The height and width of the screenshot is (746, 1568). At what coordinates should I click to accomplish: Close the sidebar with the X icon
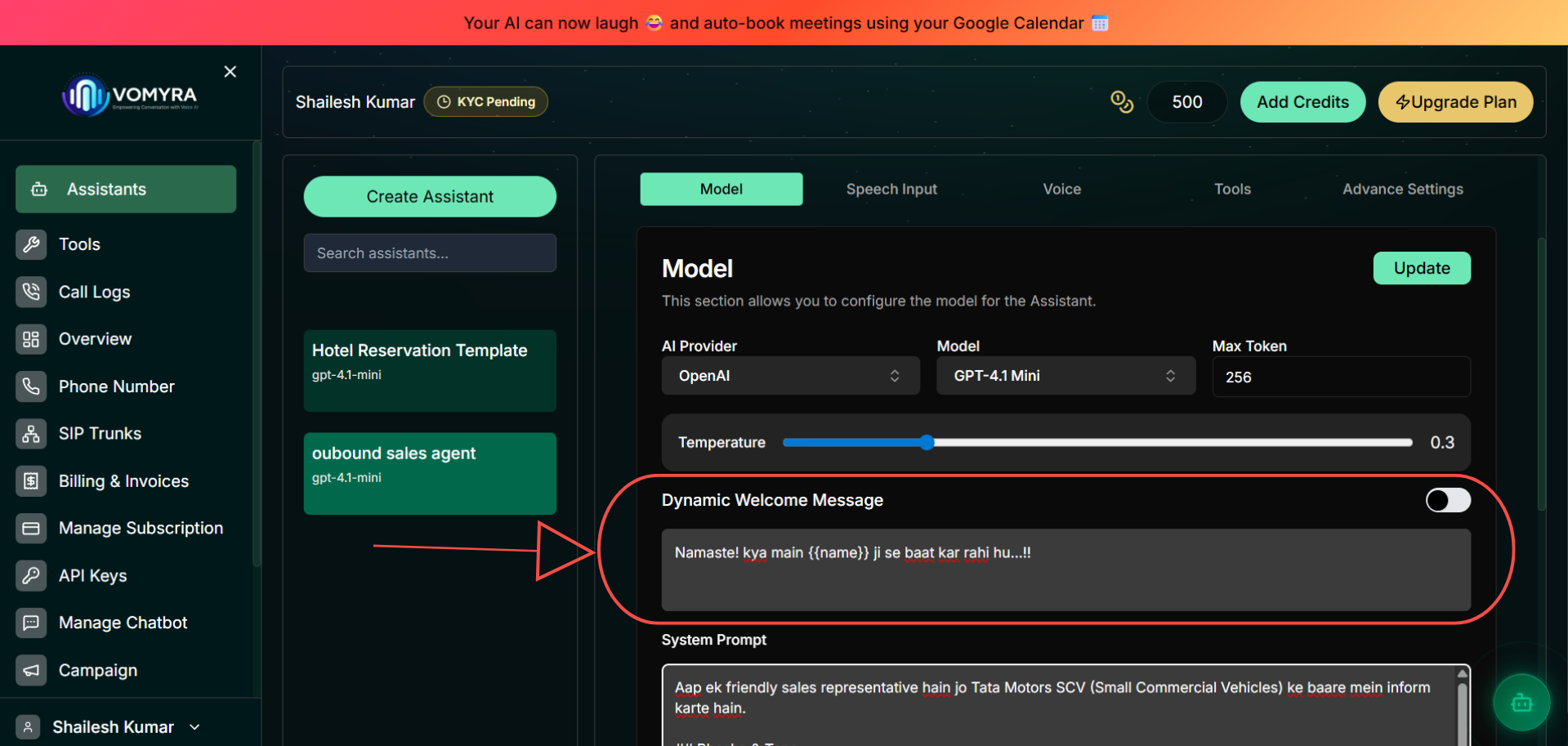pos(230,72)
